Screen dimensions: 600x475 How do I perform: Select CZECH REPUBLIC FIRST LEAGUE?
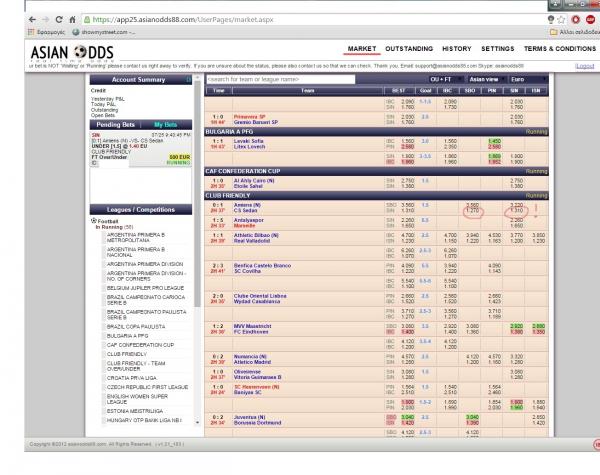pos(147,387)
